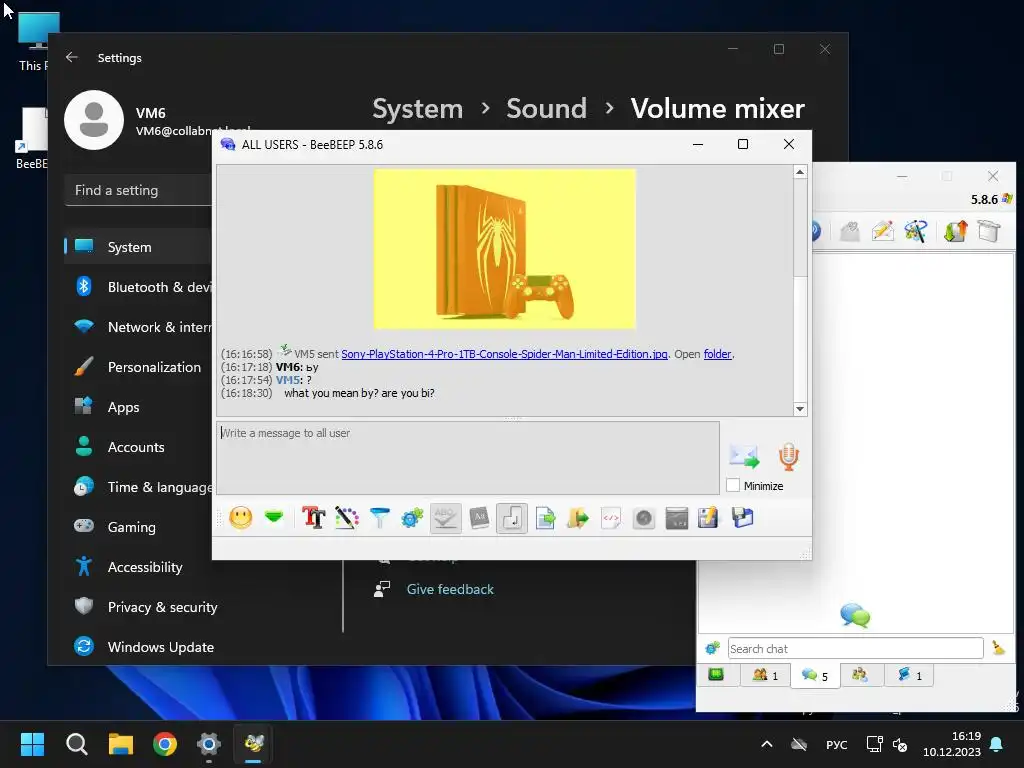
Task: Click the envelope with pencil compose icon
Action: 882,231
